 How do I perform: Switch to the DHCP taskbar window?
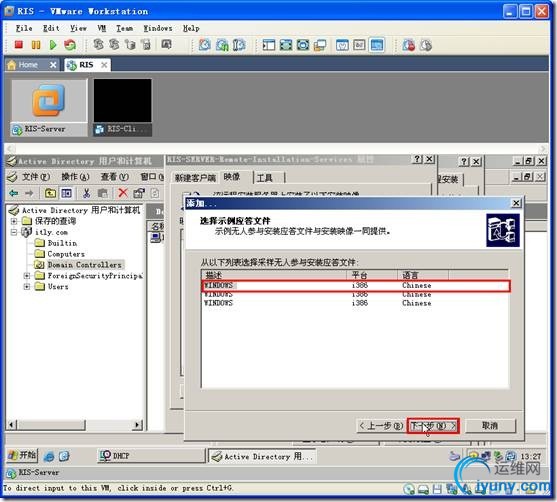(x=151, y=456)
